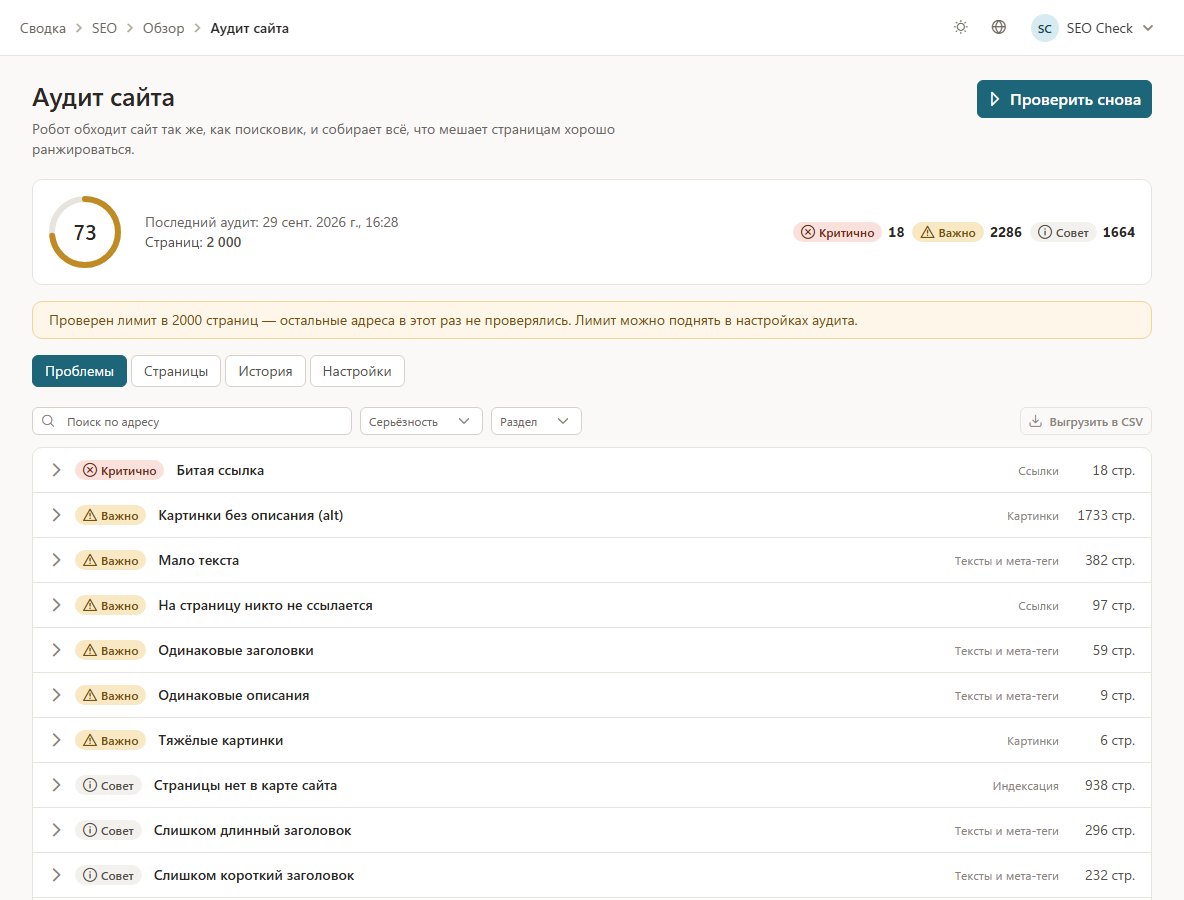
Task: Click the Критично summary badge
Action: [837, 233]
